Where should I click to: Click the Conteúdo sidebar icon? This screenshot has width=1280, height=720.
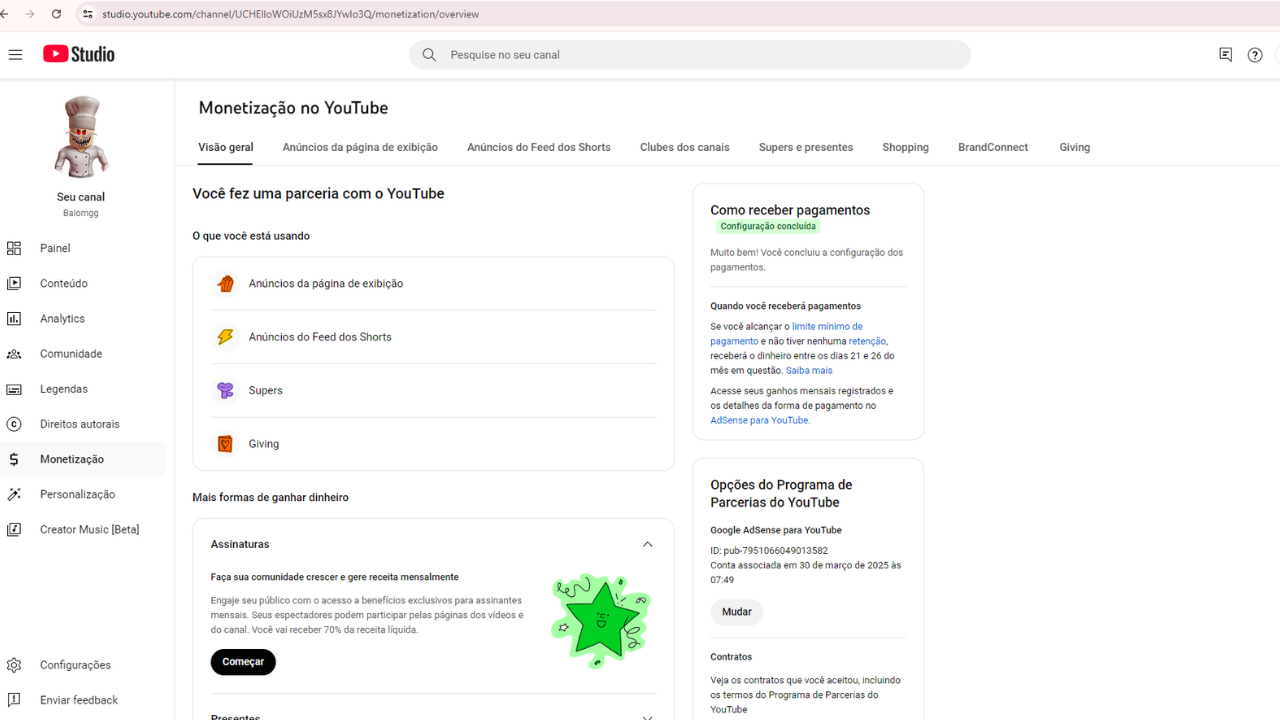click(14, 283)
